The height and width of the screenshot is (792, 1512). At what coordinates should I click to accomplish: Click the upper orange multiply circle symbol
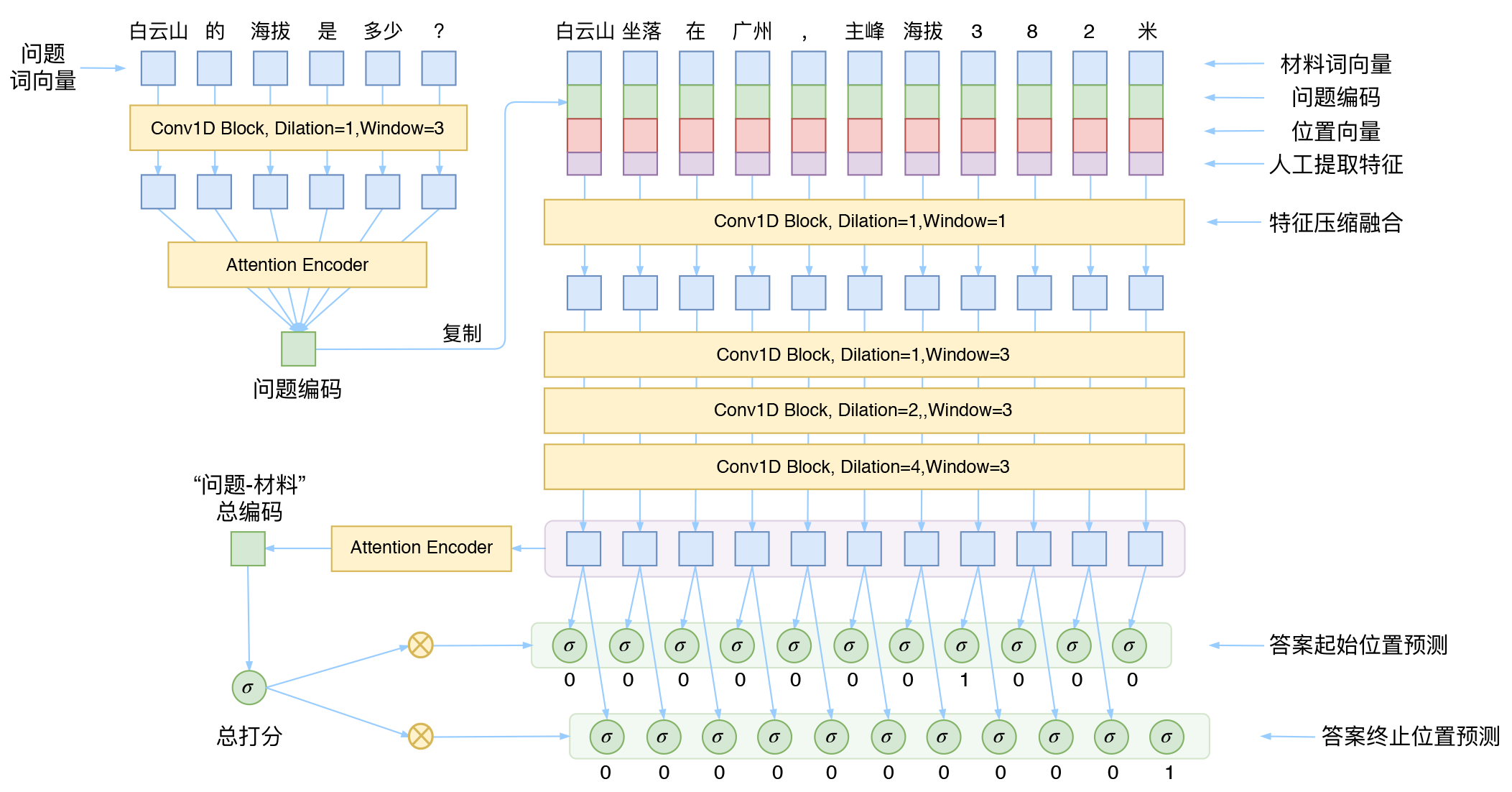(x=420, y=645)
